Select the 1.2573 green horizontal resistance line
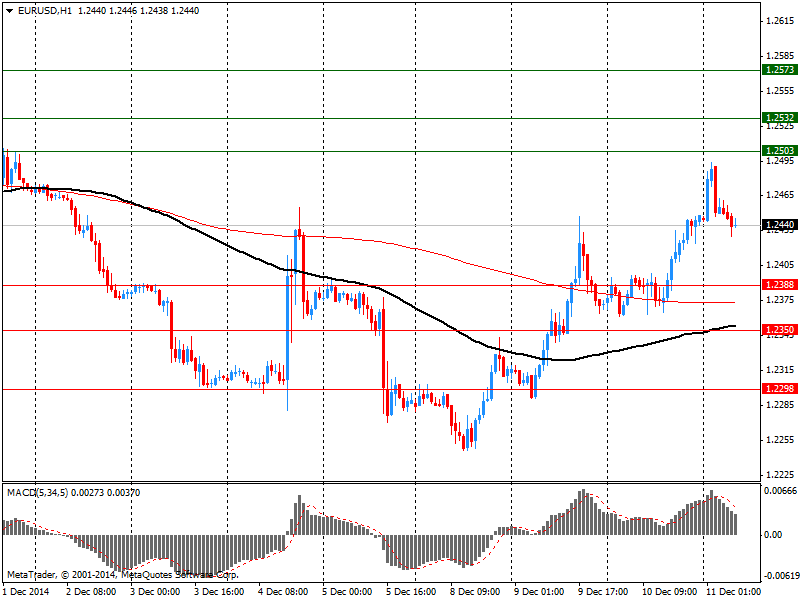The height and width of the screenshot is (600, 800). [x=382, y=70]
